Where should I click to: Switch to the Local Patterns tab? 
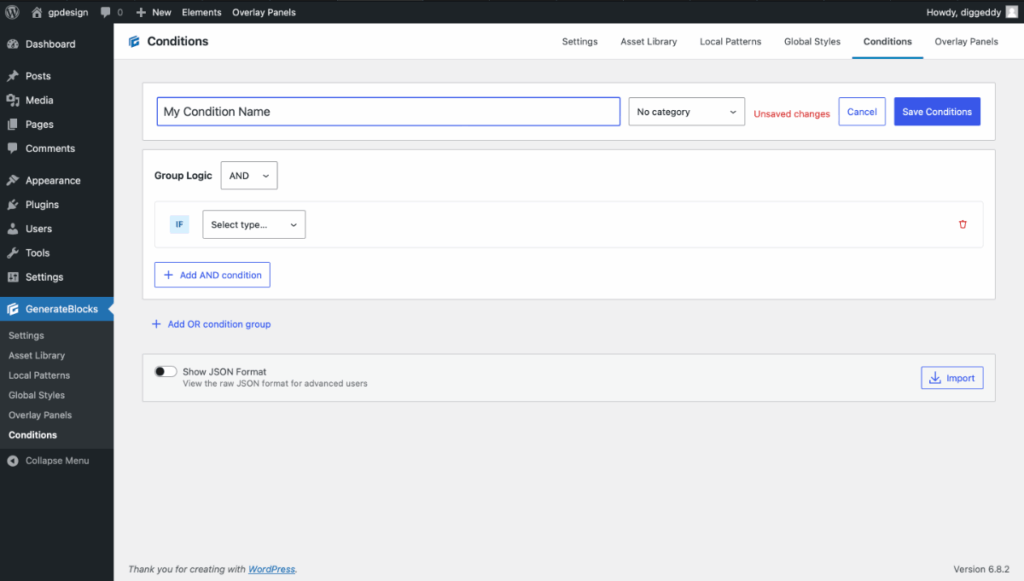click(x=730, y=41)
